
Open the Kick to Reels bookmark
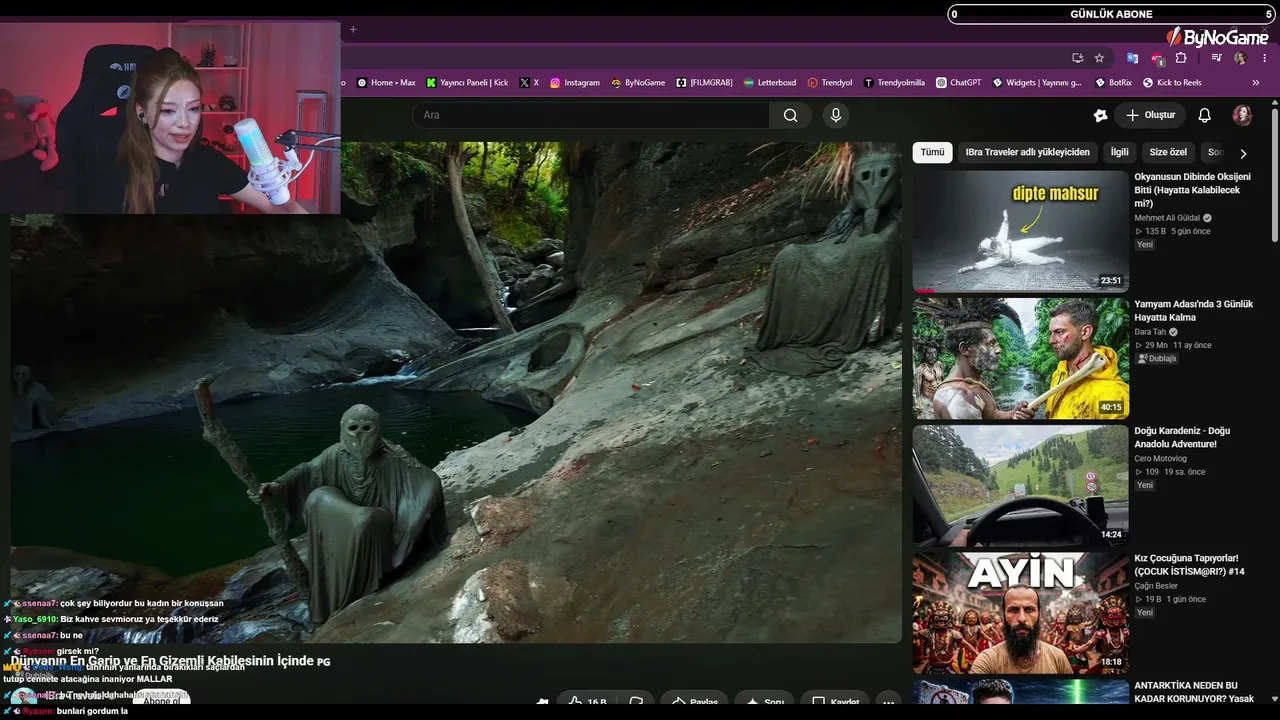[1172, 83]
